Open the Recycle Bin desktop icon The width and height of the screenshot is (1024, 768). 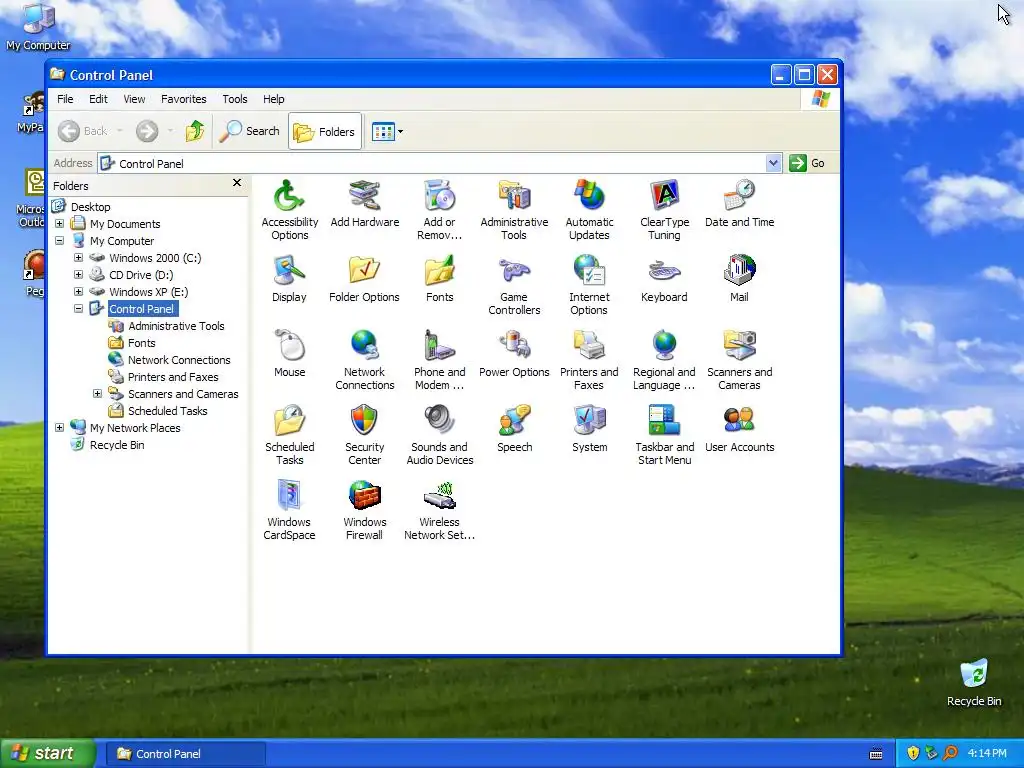974,682
